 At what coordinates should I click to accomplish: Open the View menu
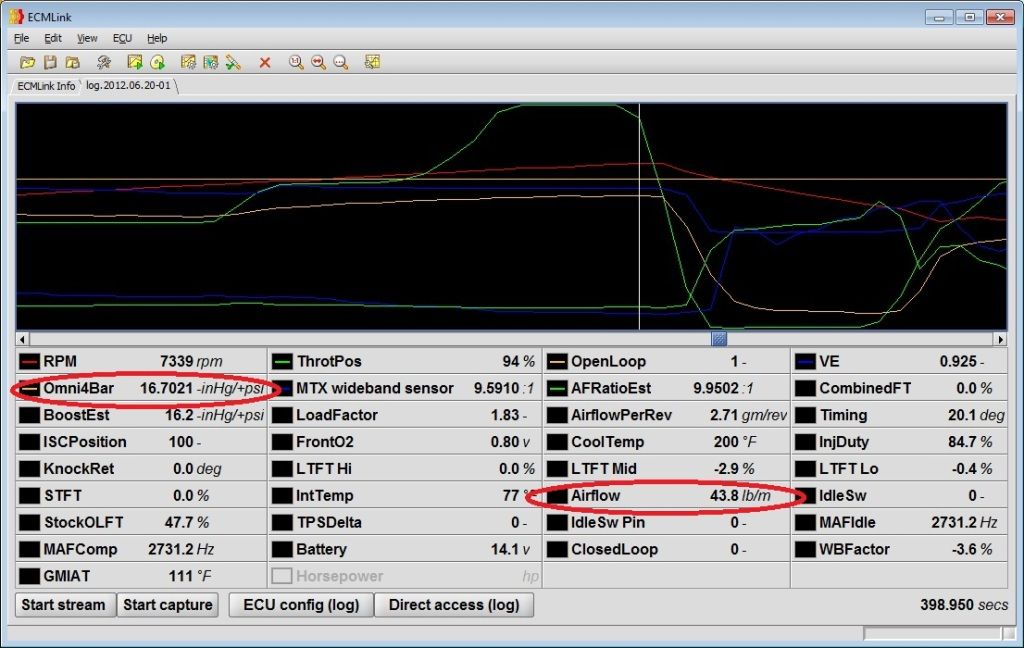tap(87, 38)
